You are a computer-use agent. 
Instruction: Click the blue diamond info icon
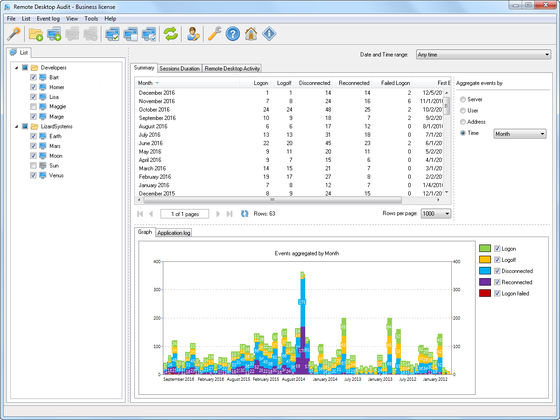tap(269, 34)
